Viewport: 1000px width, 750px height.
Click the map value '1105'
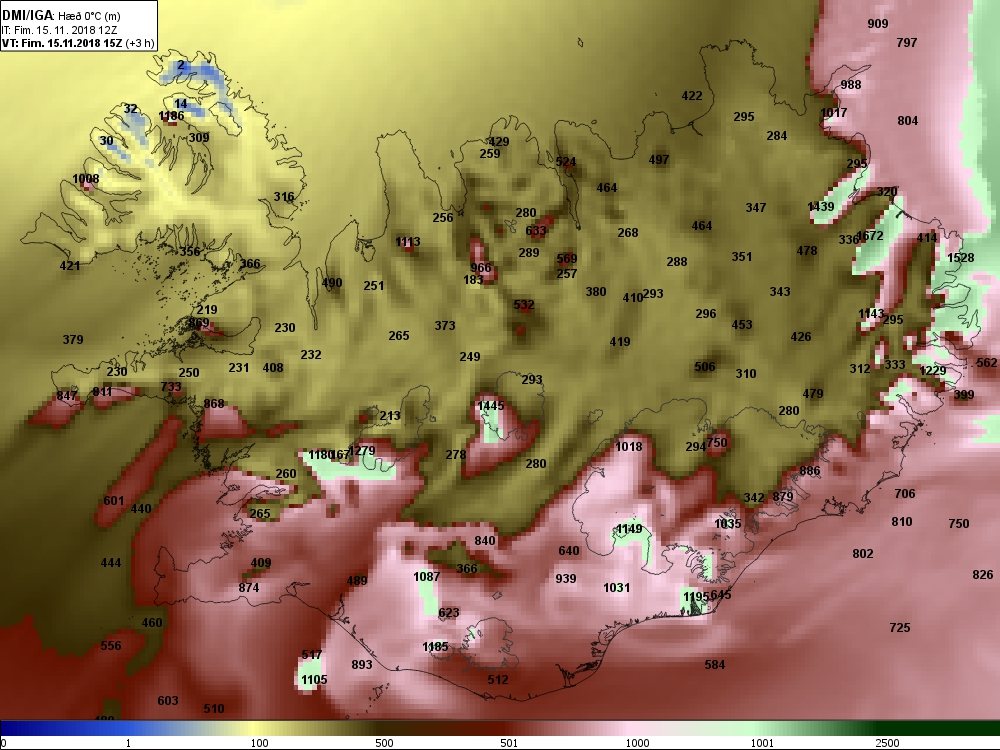click(314, 680)
